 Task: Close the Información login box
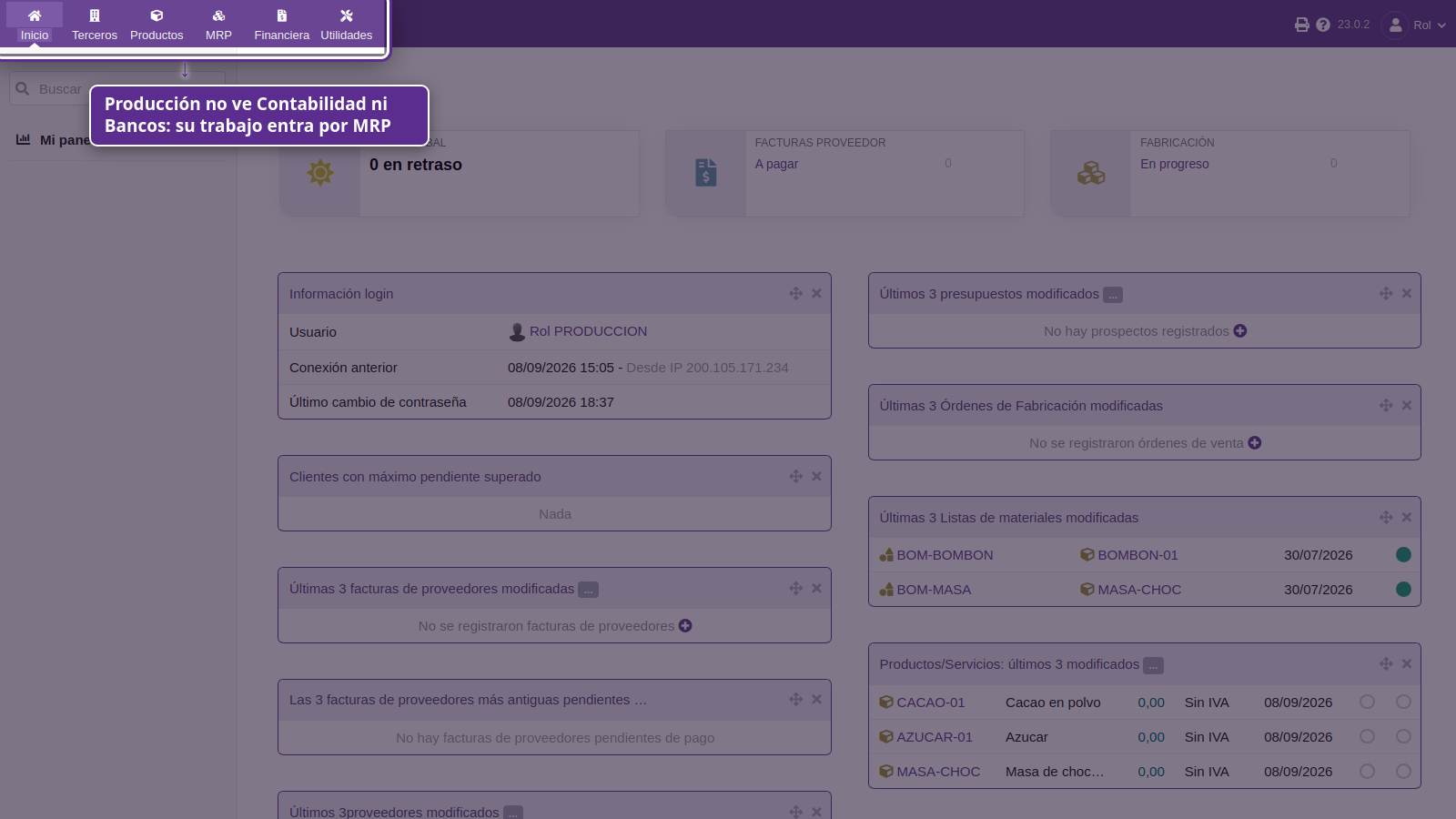[817, 293]
